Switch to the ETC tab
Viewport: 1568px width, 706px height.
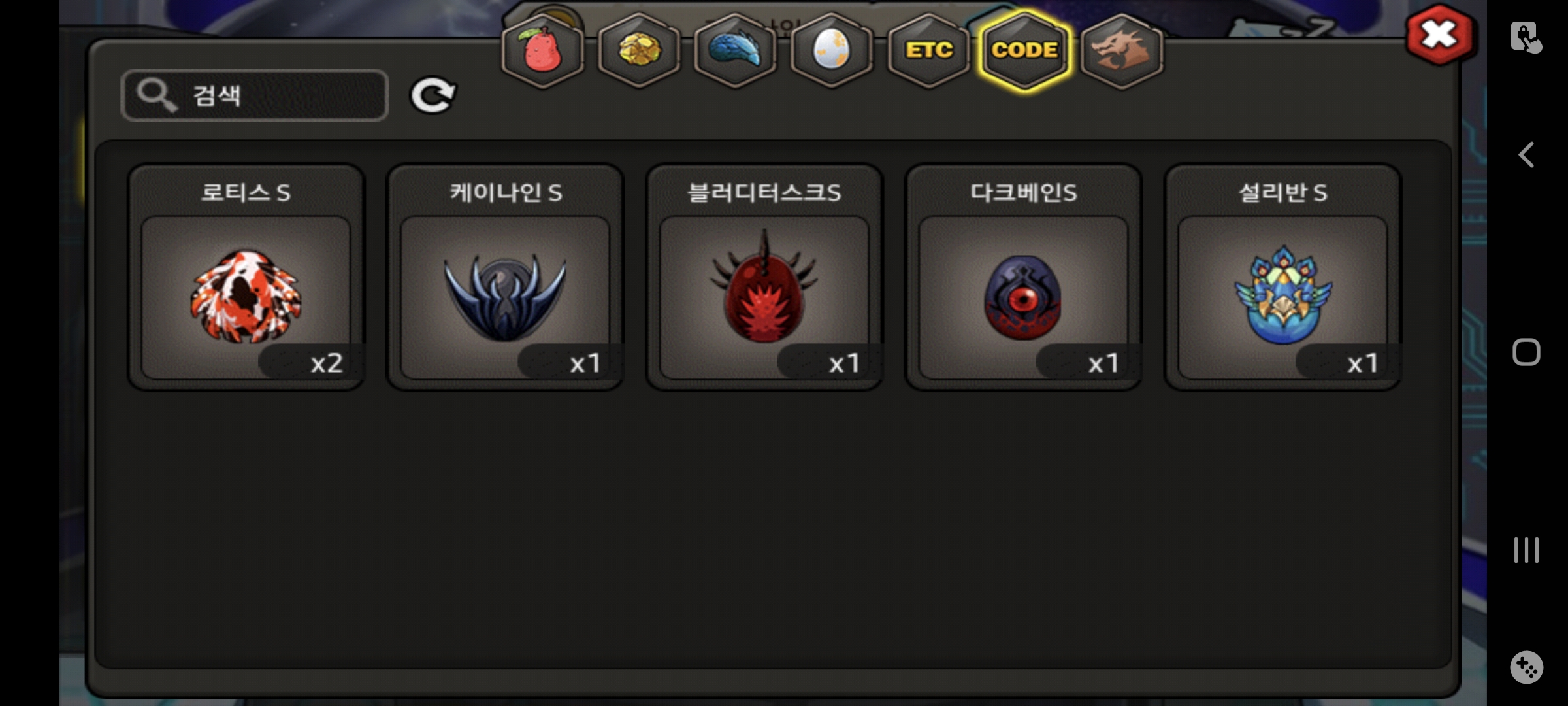click(928, 50)
